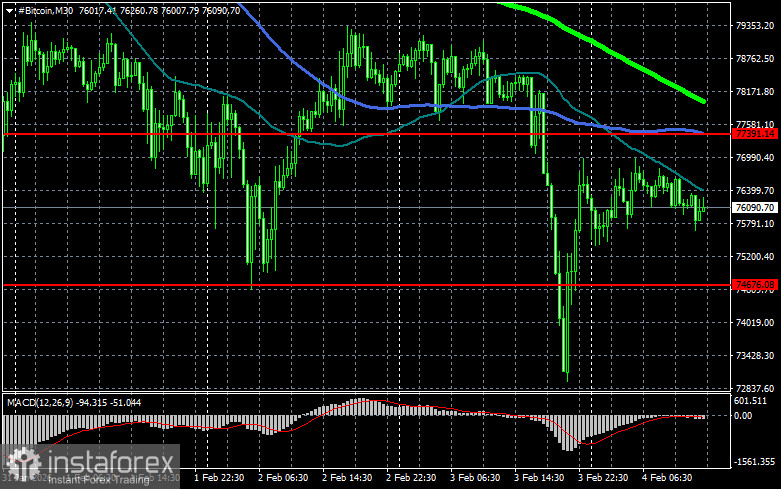
Task: Click the upper red horizontal level line
Action: click(x=300, y=133)
